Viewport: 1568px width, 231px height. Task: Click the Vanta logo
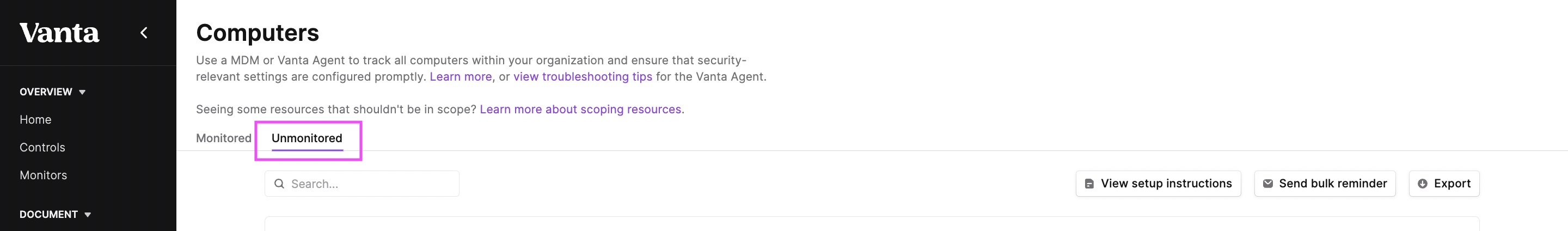point(59,33)
